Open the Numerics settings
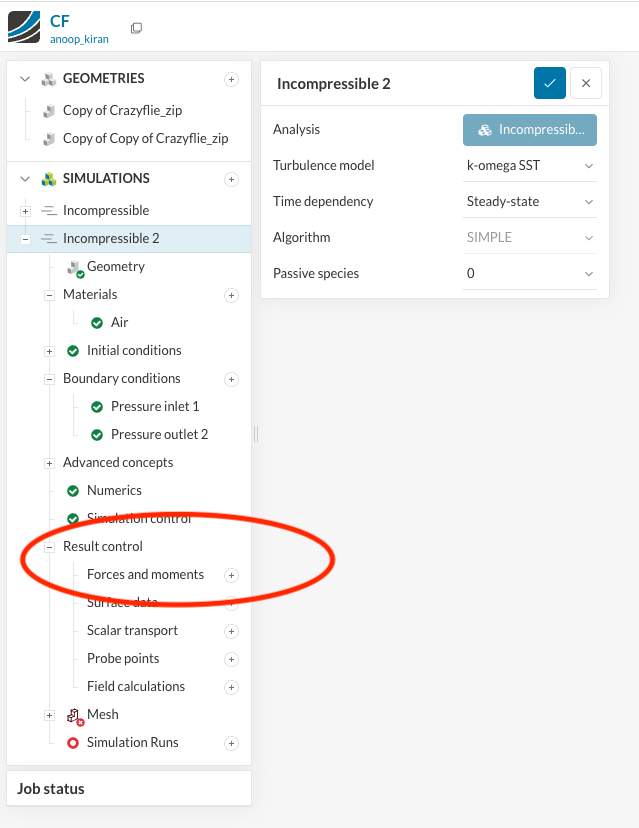 [x=114, y=491]
